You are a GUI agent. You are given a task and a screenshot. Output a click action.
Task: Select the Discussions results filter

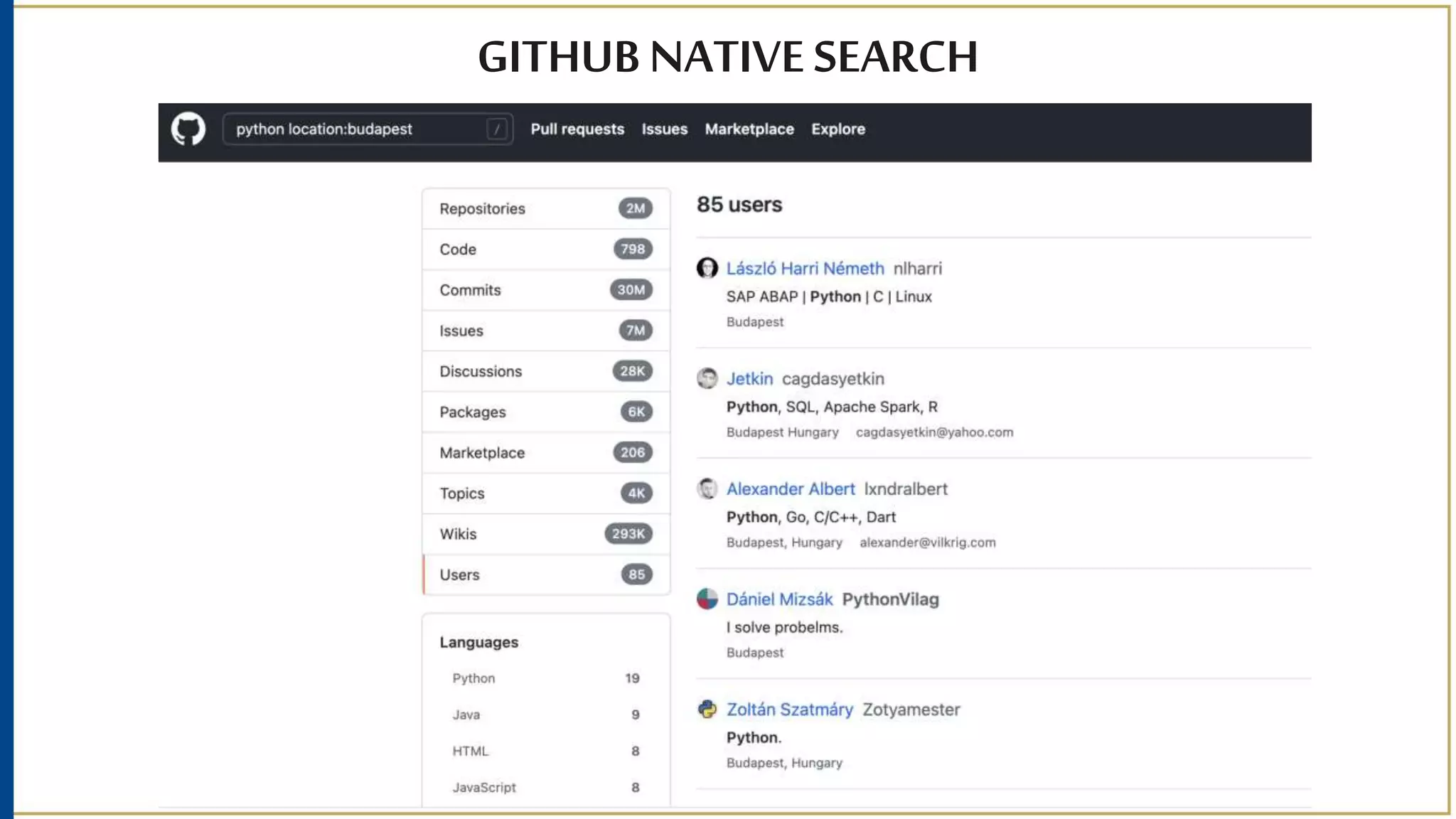point(546,371)
